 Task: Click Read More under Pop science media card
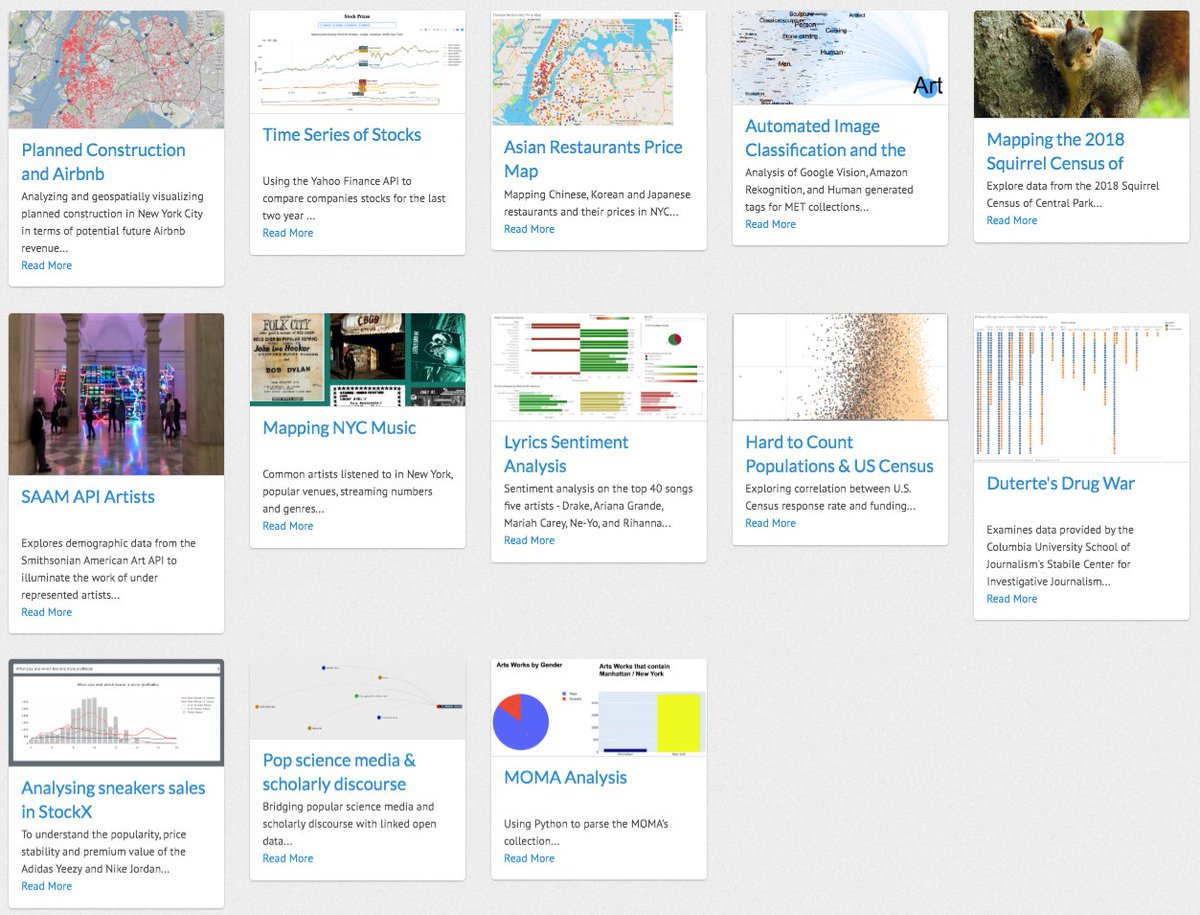pyautogui.click(x=288, y=858)
